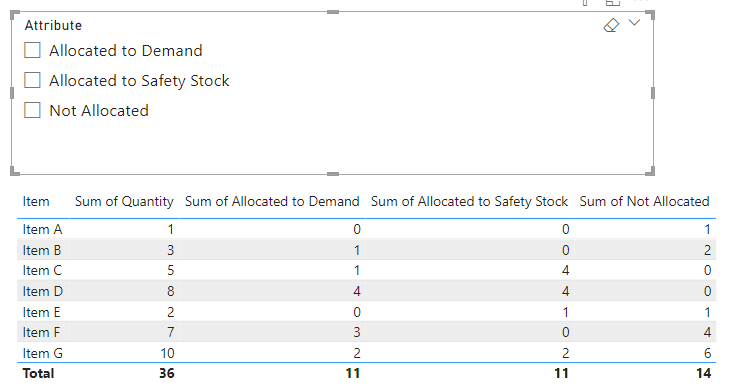Image resolution: width=748 pixels, height=387 pixels.
Task: Click the Total row label
Action: (38, 373)
